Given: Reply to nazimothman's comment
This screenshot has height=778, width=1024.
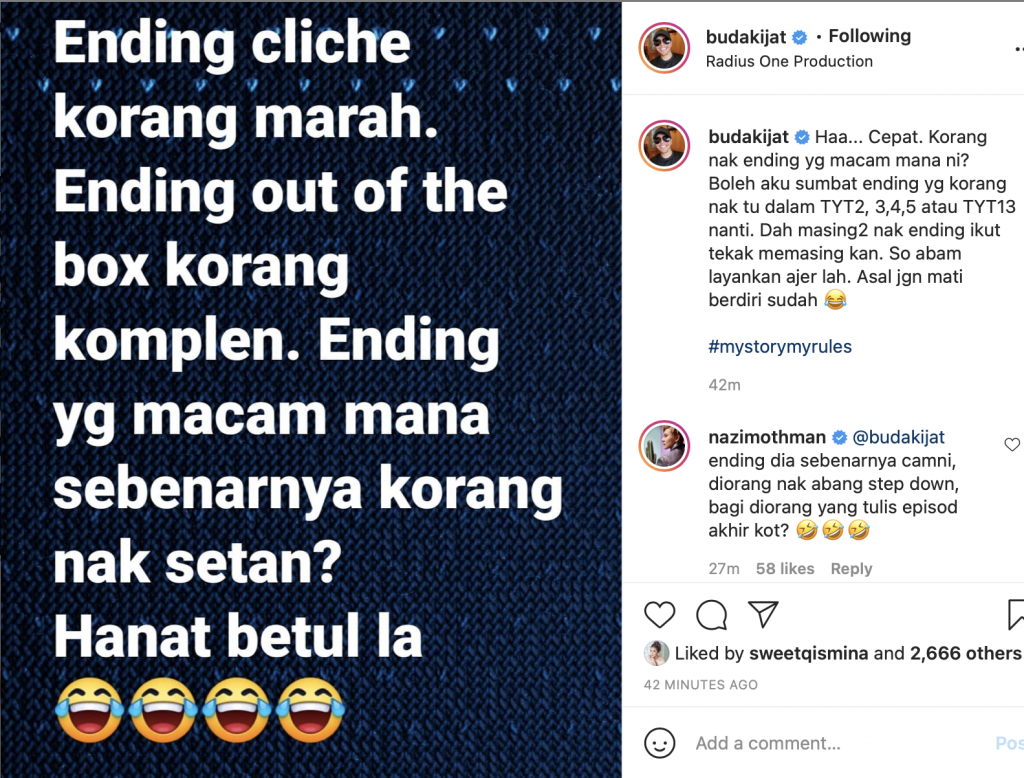Looking at the screenshot, I should point(851,568).
